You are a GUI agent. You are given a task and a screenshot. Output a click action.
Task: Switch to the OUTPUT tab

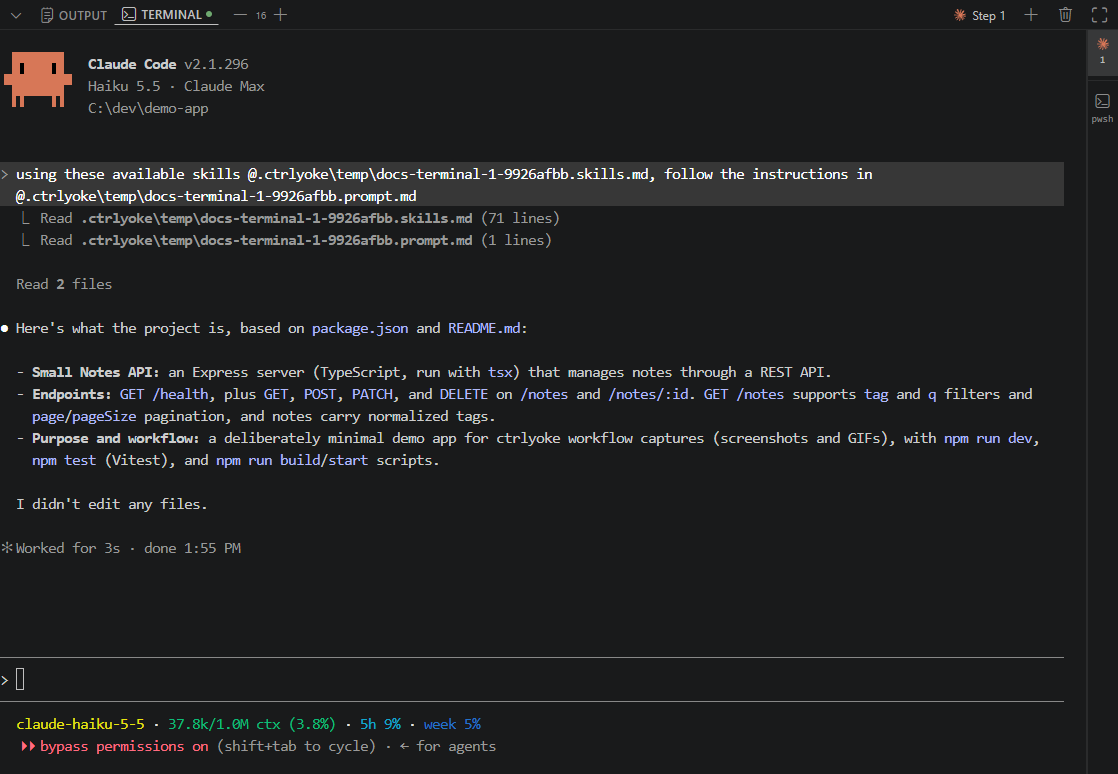point(73,15)
